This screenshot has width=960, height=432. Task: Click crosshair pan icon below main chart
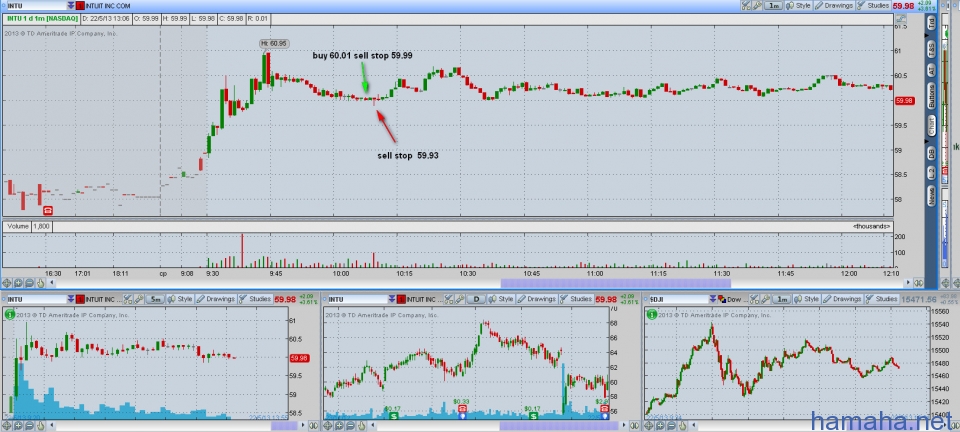click(x=7, y=283)
